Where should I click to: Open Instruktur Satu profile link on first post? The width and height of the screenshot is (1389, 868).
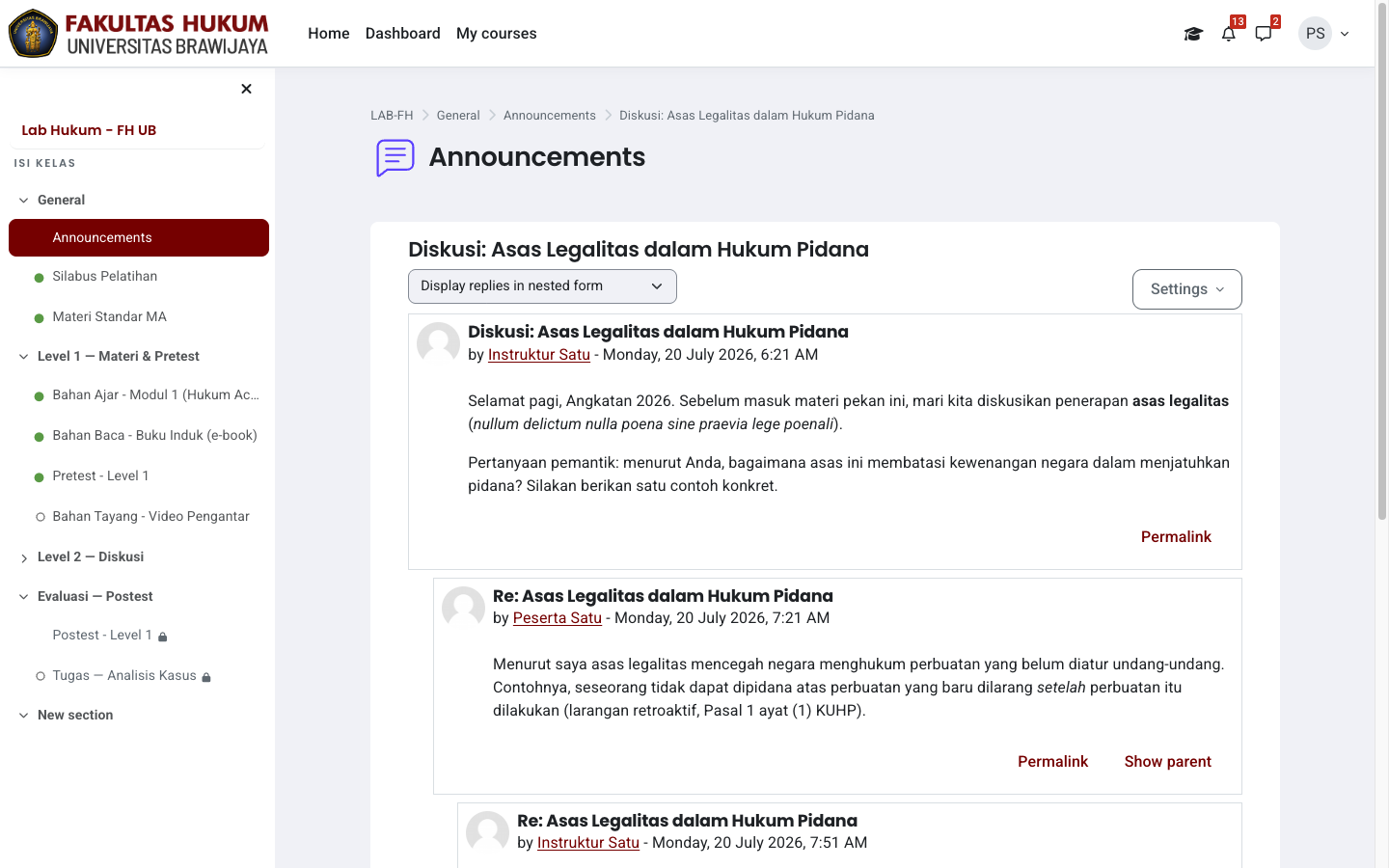tap(539, 354)
